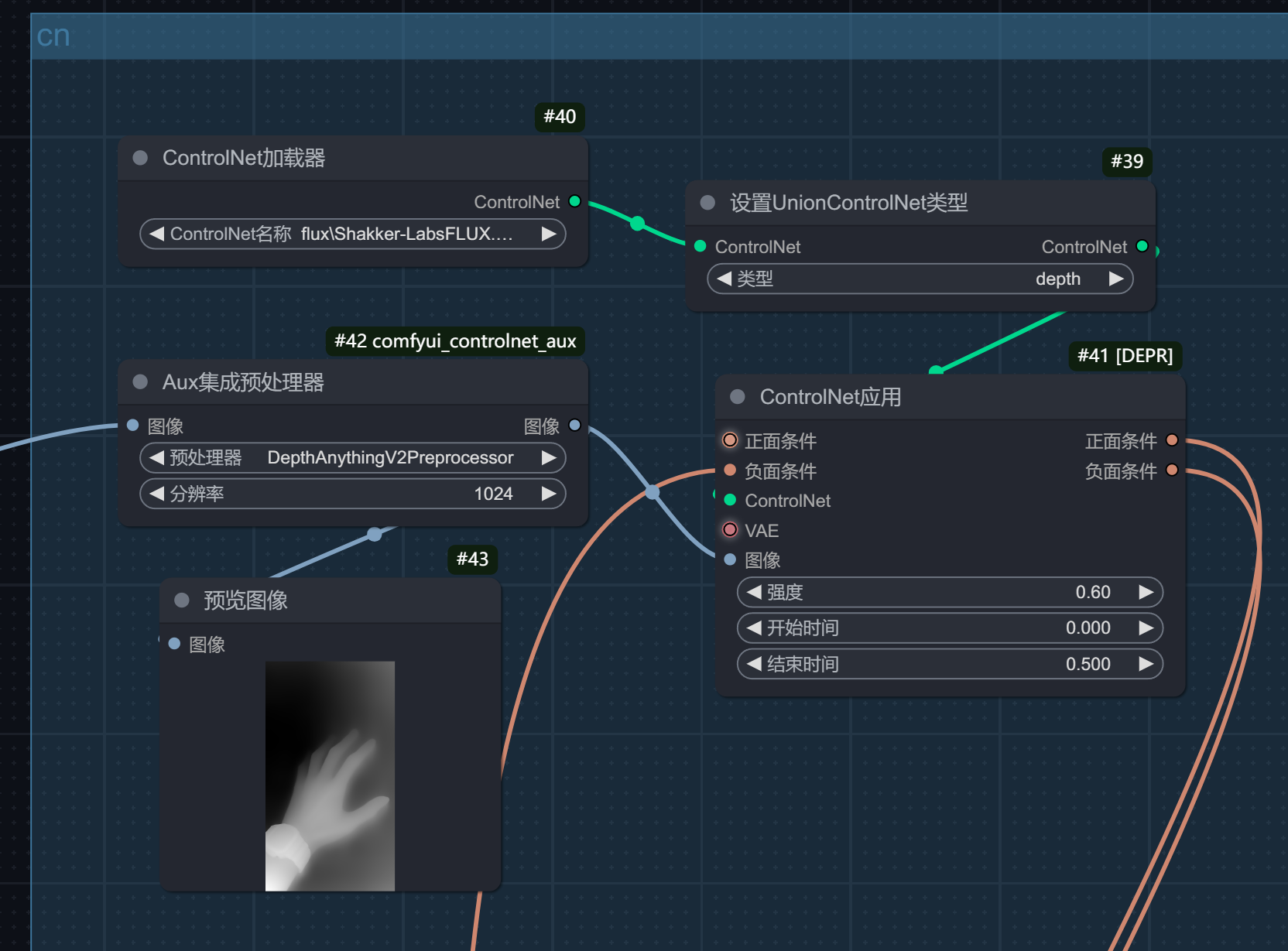The width and height of the screenshot is (1288, 951).
Task: Decrease 分辨率 with left arrow
Action: [156, 494]
